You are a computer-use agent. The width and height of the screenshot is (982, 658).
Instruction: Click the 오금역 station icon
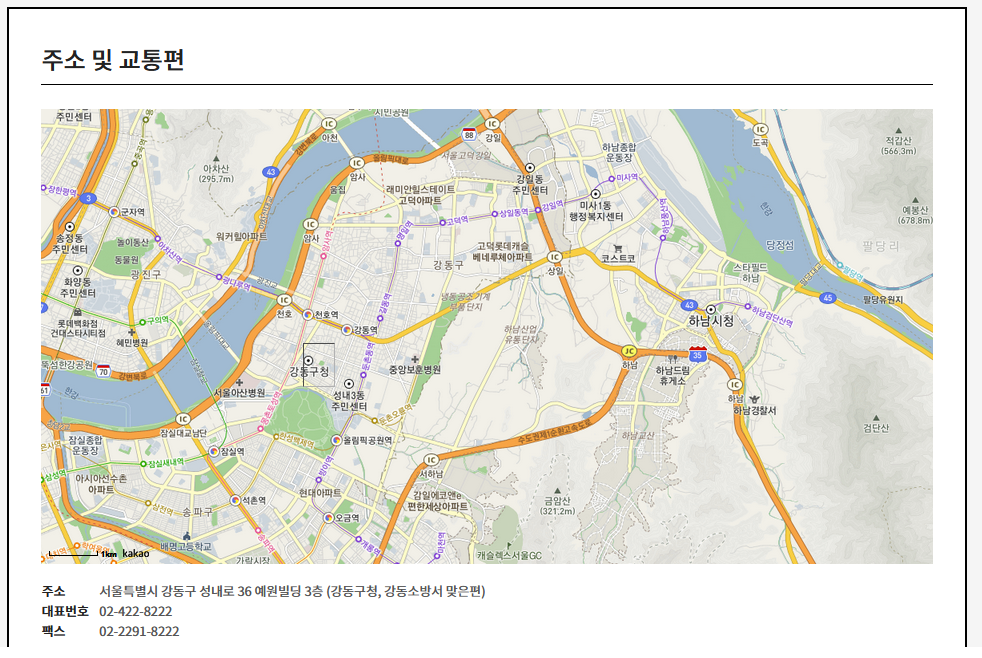[328, 518]
